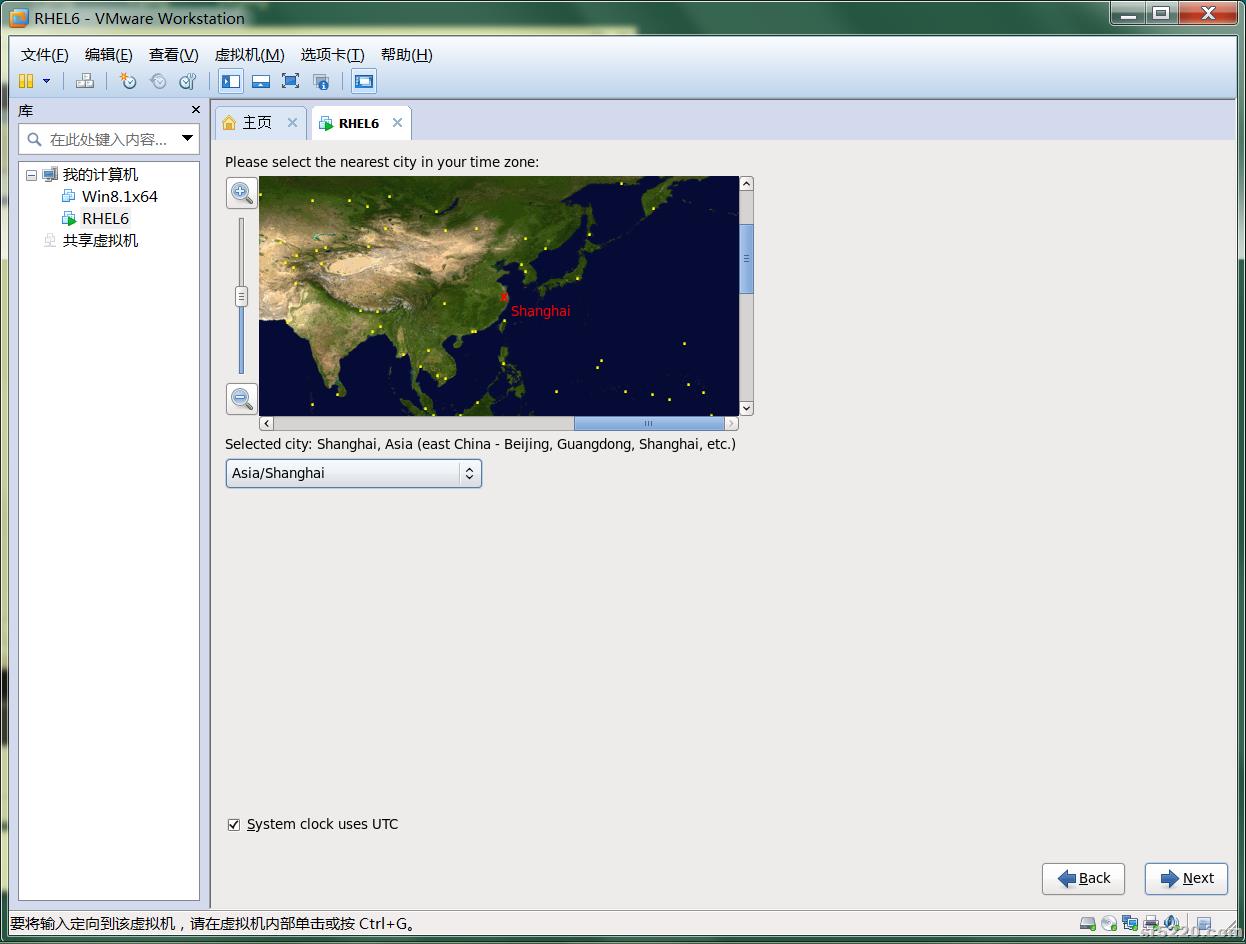This screenshot has height=944, width=1246.
Task: Collapse the 我的计算机 tree node
Action: click(31, 175)
